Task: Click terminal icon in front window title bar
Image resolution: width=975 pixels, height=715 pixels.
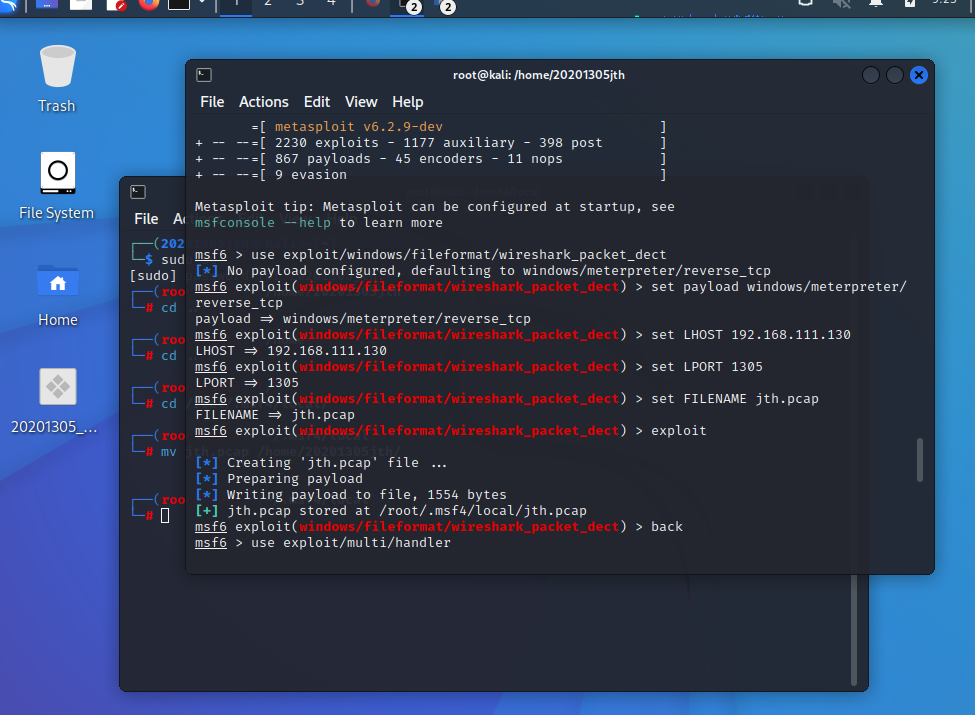Action: click(204, 75)
